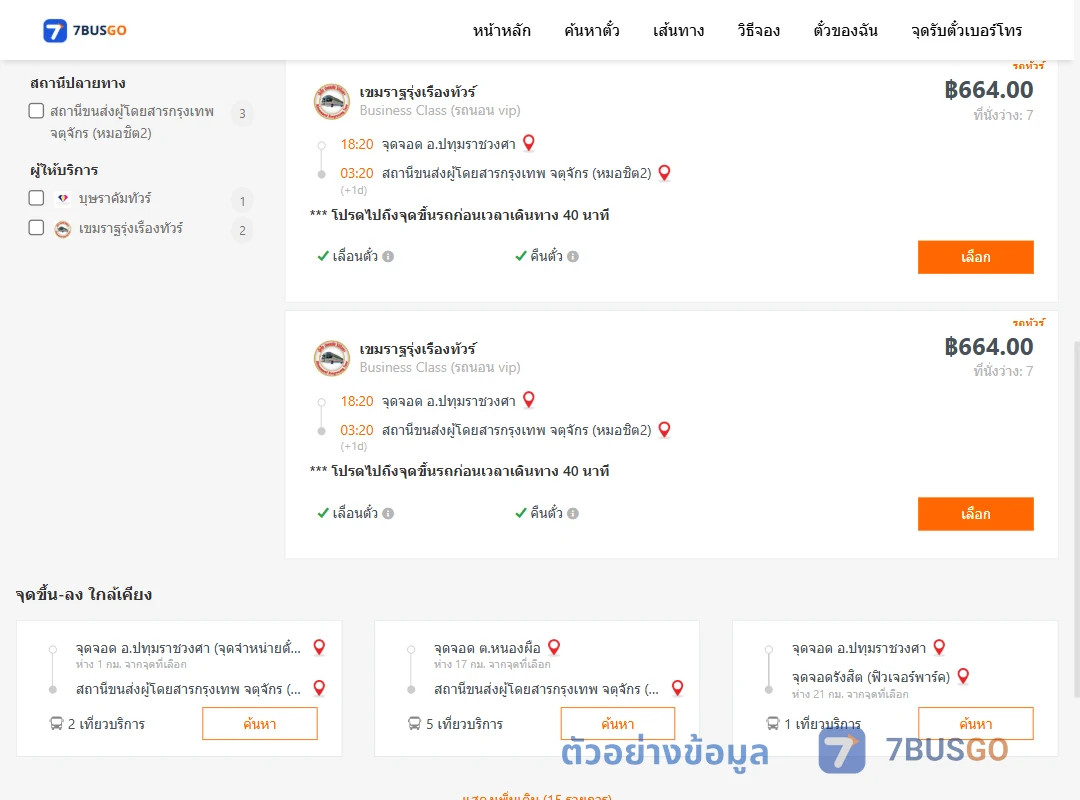Click the first card's ฿664.00 price
Viewport: 1080px width, 800px height.
tap(988, 90)
